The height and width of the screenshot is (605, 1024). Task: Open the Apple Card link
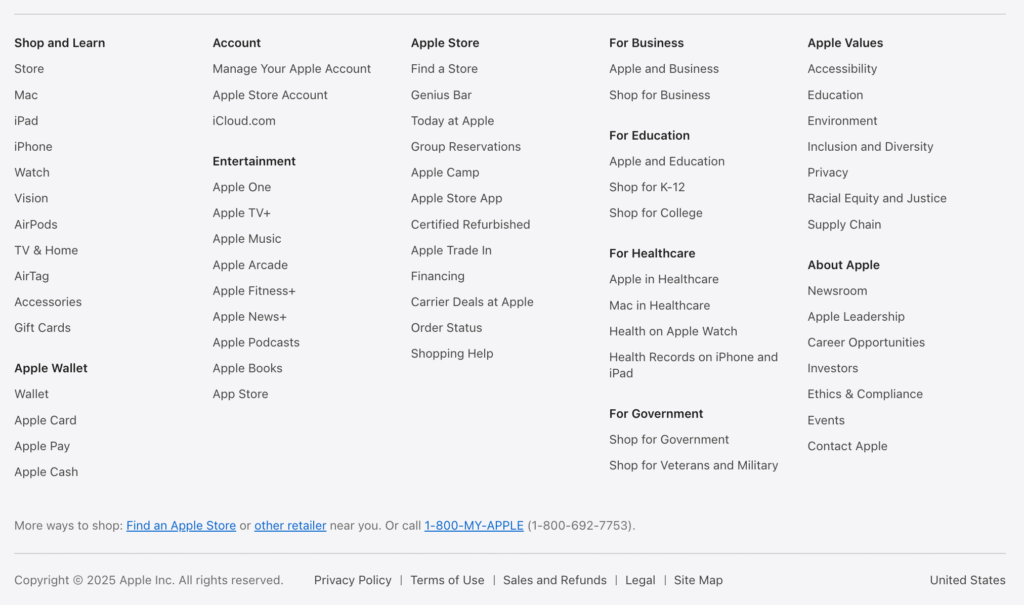(x=45, y=420)
